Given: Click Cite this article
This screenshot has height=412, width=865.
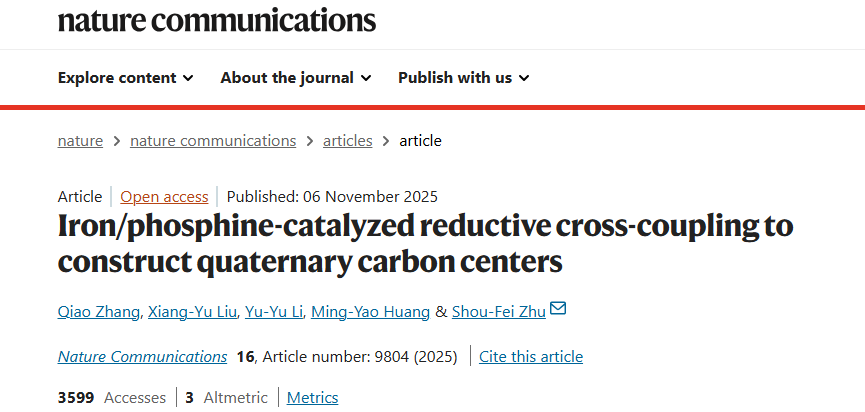Looking at the screenshot, I should click(531, 356).
